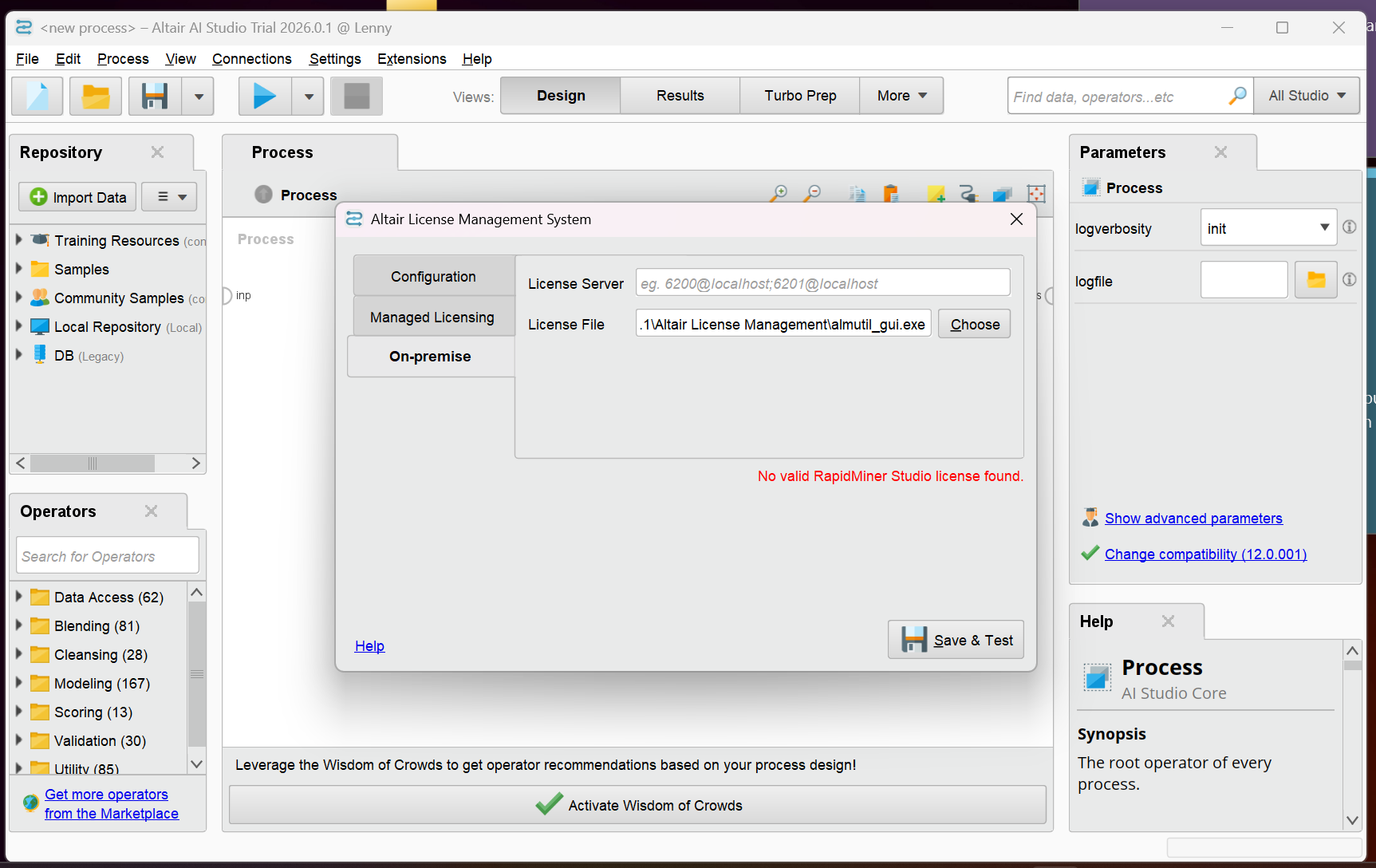Viewport: 1376px width, 868px height.
Task: Open the File menu
Action: [27, 59]
